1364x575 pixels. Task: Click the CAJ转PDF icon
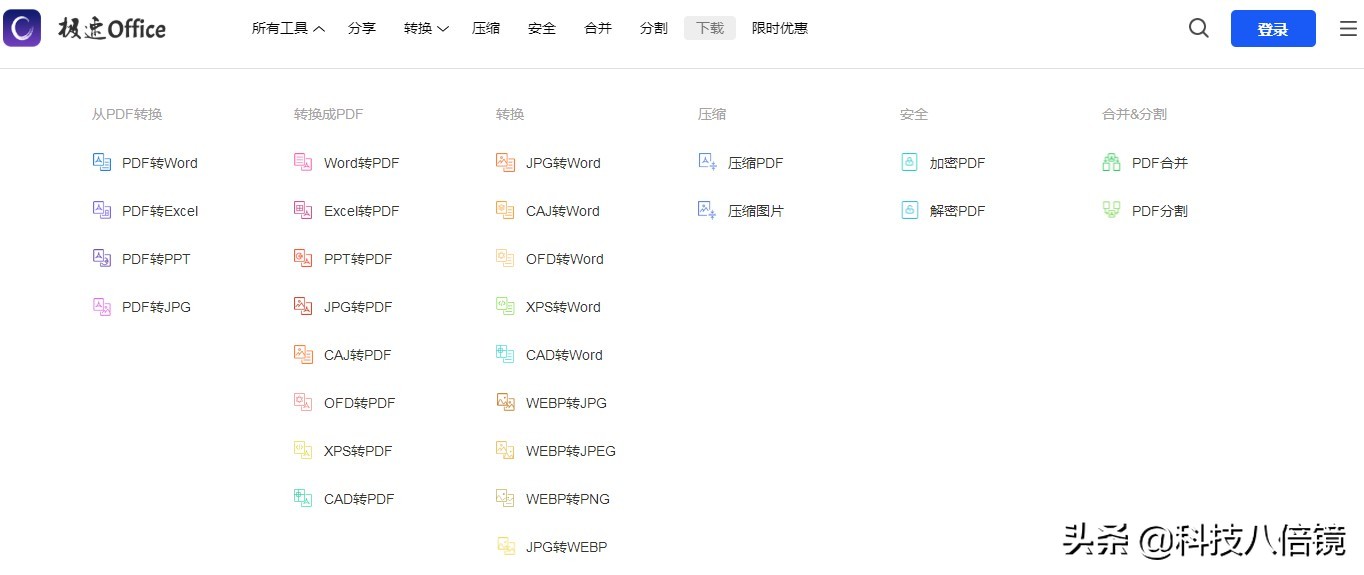[x=303, y=354]
